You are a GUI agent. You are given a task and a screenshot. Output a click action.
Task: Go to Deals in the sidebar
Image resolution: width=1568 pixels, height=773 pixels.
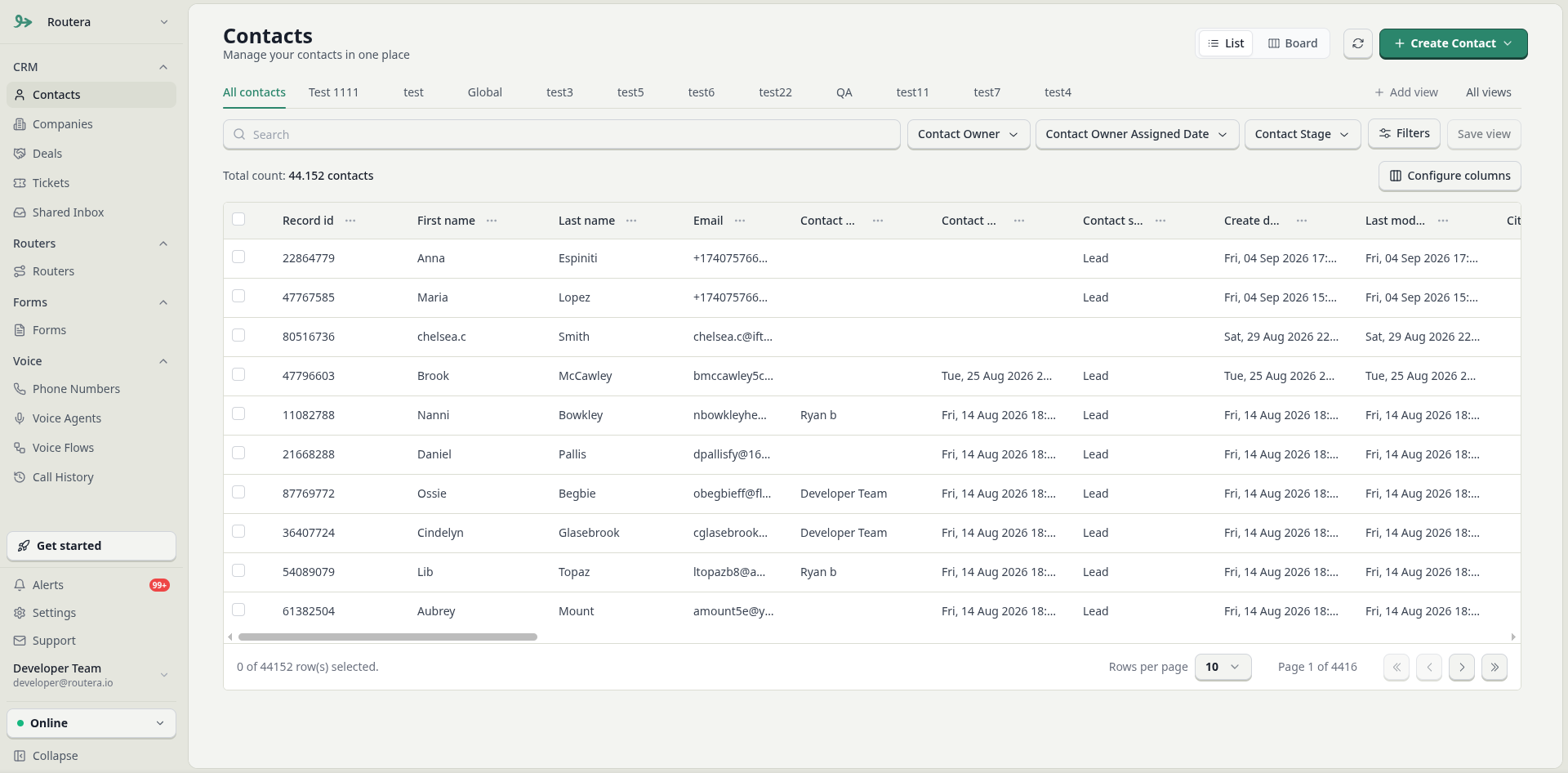click(x=91, y=154)
